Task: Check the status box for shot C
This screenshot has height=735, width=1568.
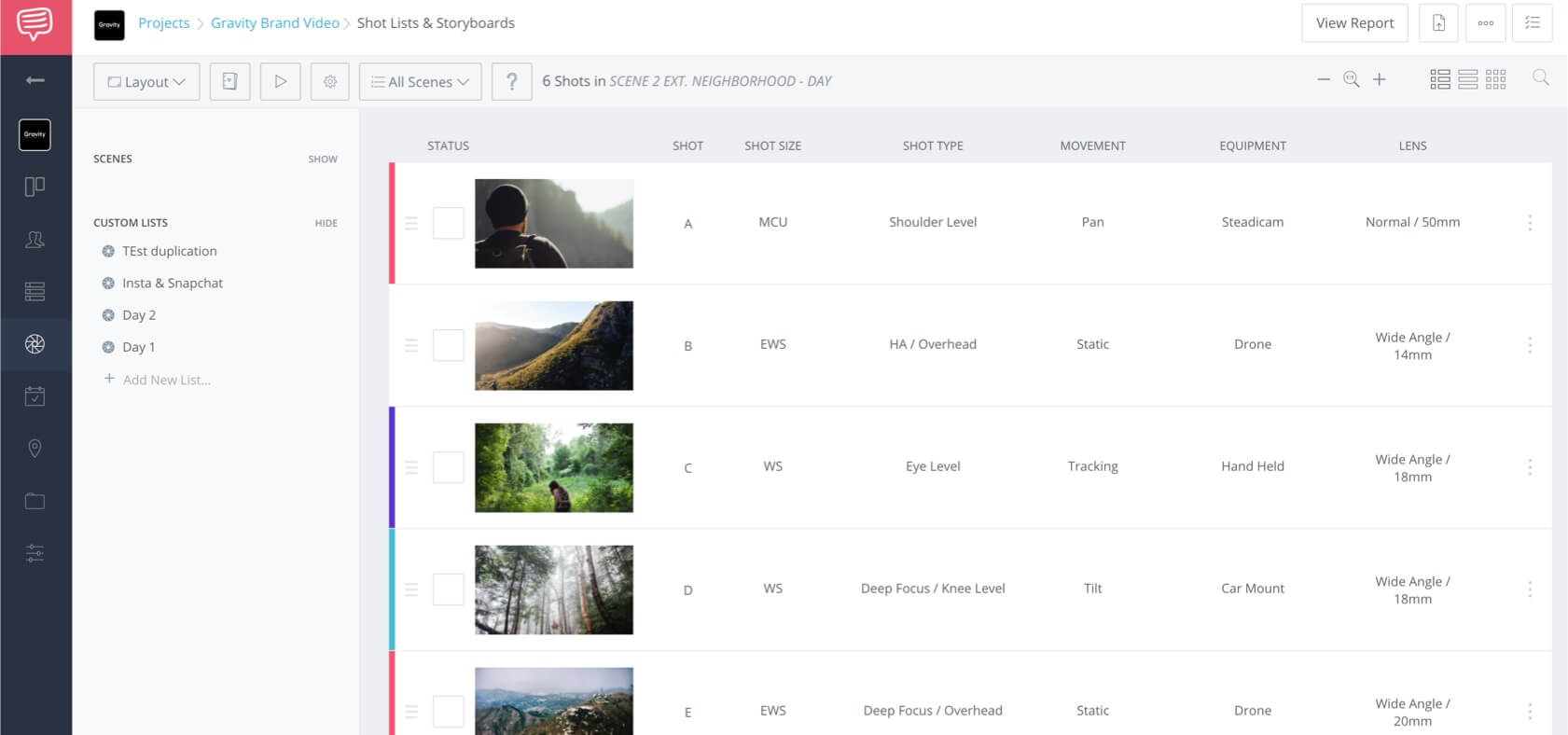Action: tap(449, 468)
